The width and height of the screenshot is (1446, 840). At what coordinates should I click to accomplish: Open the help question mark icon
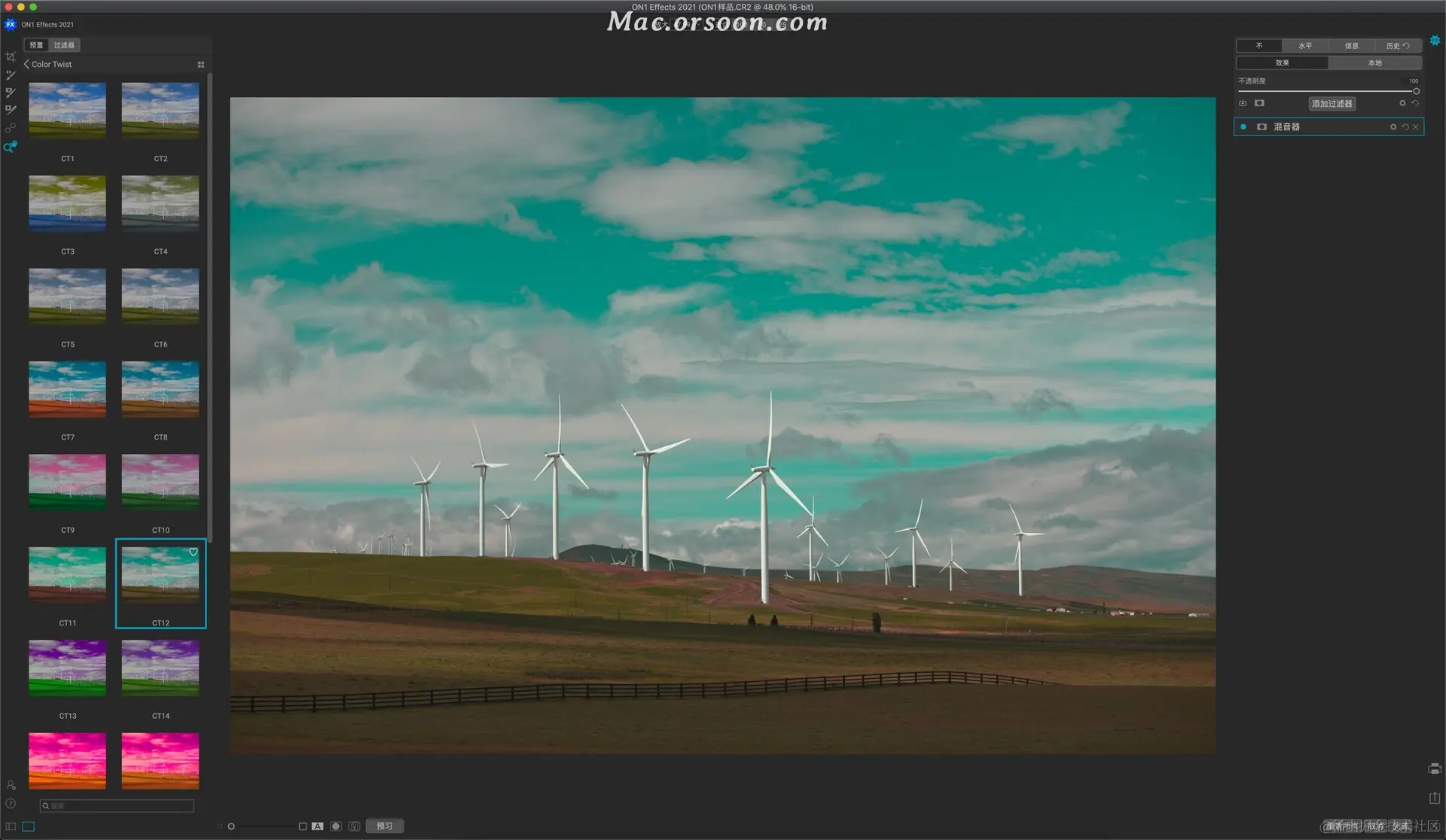click(11, 804)
